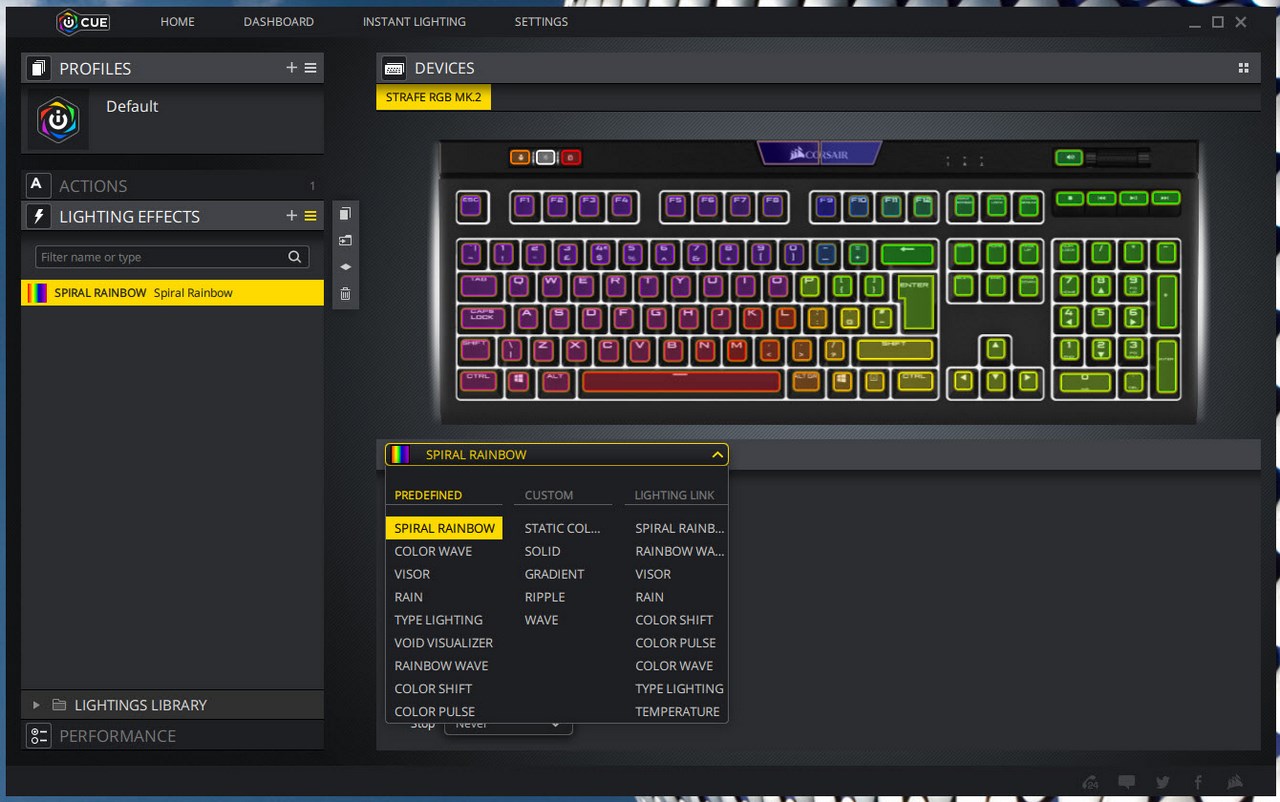The height and width of the screenshot is (802, 1280).
Task: Open the Settings tab
Action: point(541,21)
